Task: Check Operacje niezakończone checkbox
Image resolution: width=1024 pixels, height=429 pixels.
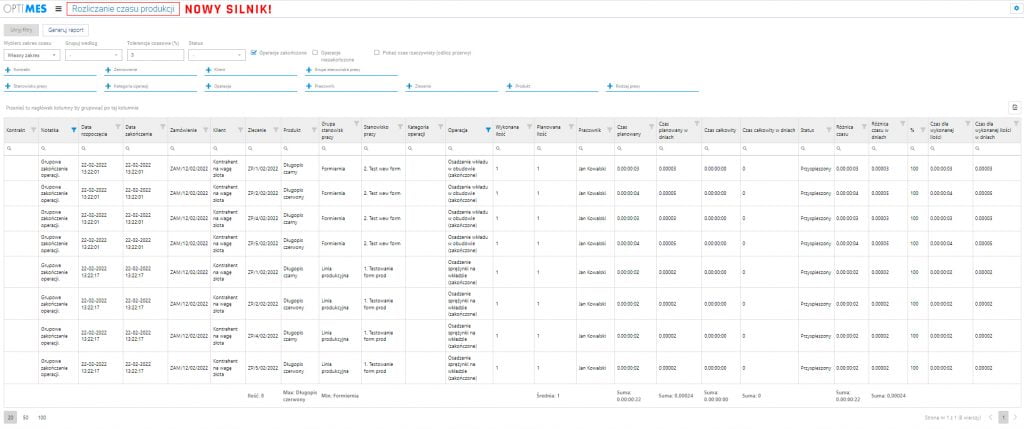Action: click(x=315, y=52)
